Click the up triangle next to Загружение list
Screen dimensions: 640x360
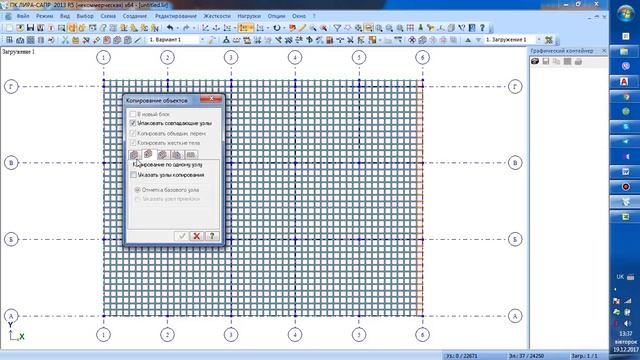[x=468, y=40]
